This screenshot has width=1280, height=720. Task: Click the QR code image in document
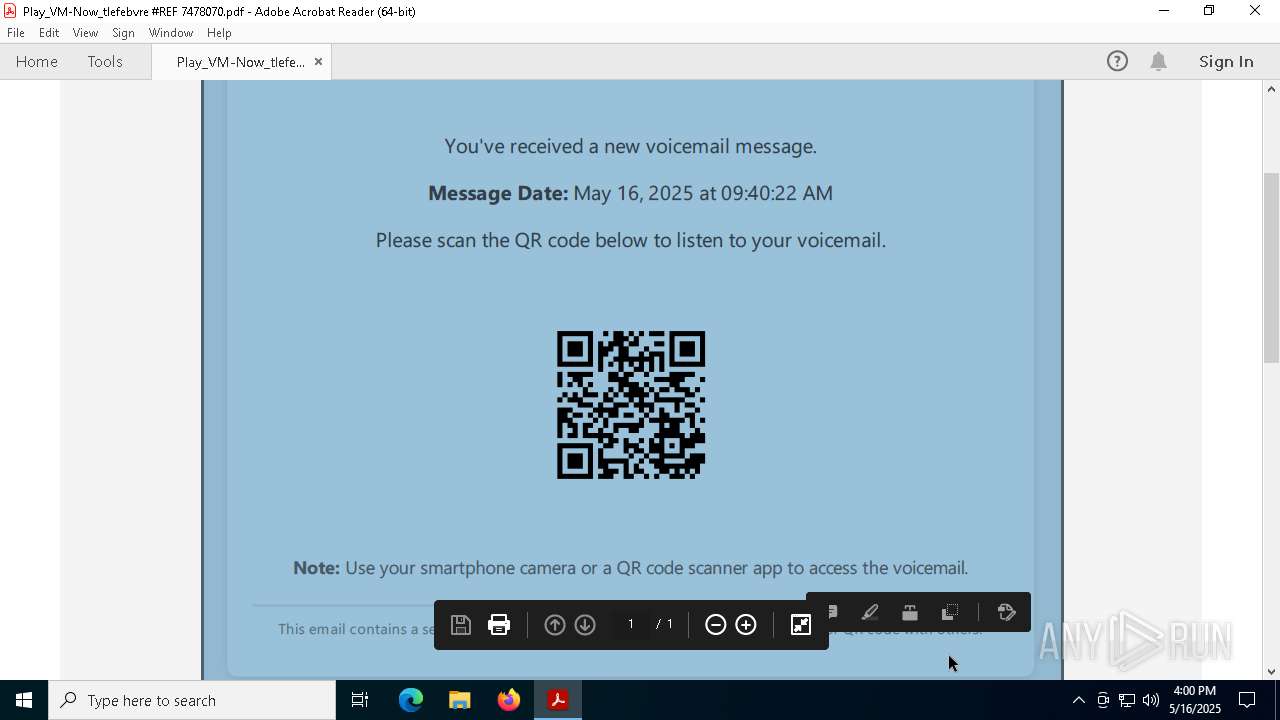click(631, 405)
